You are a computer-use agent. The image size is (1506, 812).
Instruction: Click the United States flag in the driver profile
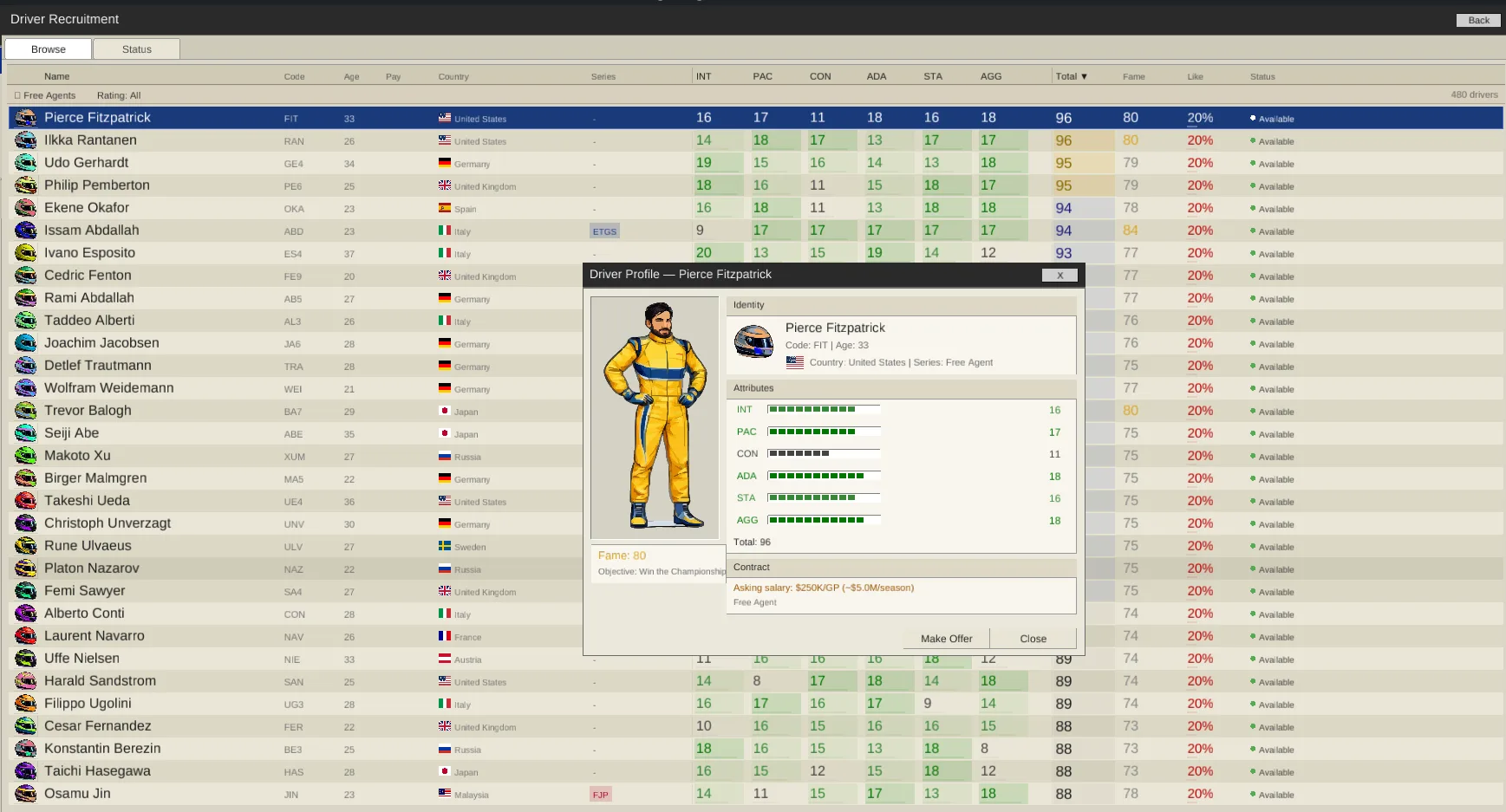click(x=795, y=363)
